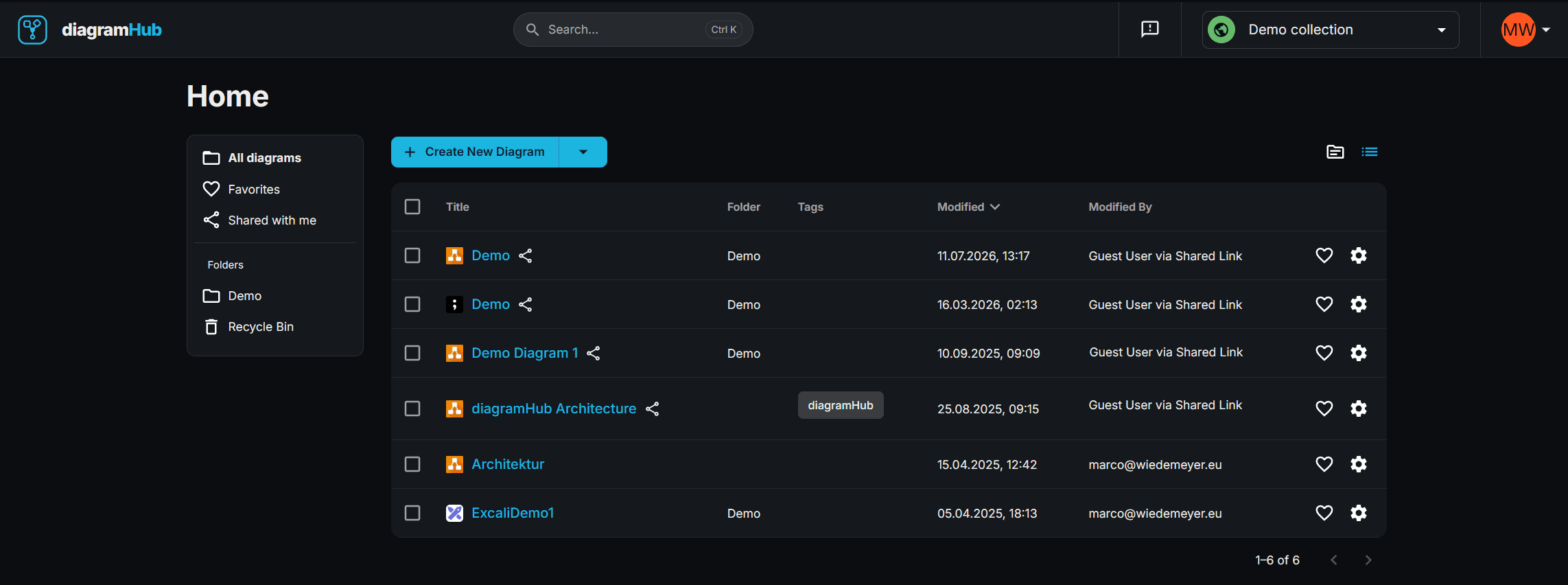Screen dimensions: 1568x585
Task: Open settings gear for Demo Diagram 1
Action: tap(1359, 353)
